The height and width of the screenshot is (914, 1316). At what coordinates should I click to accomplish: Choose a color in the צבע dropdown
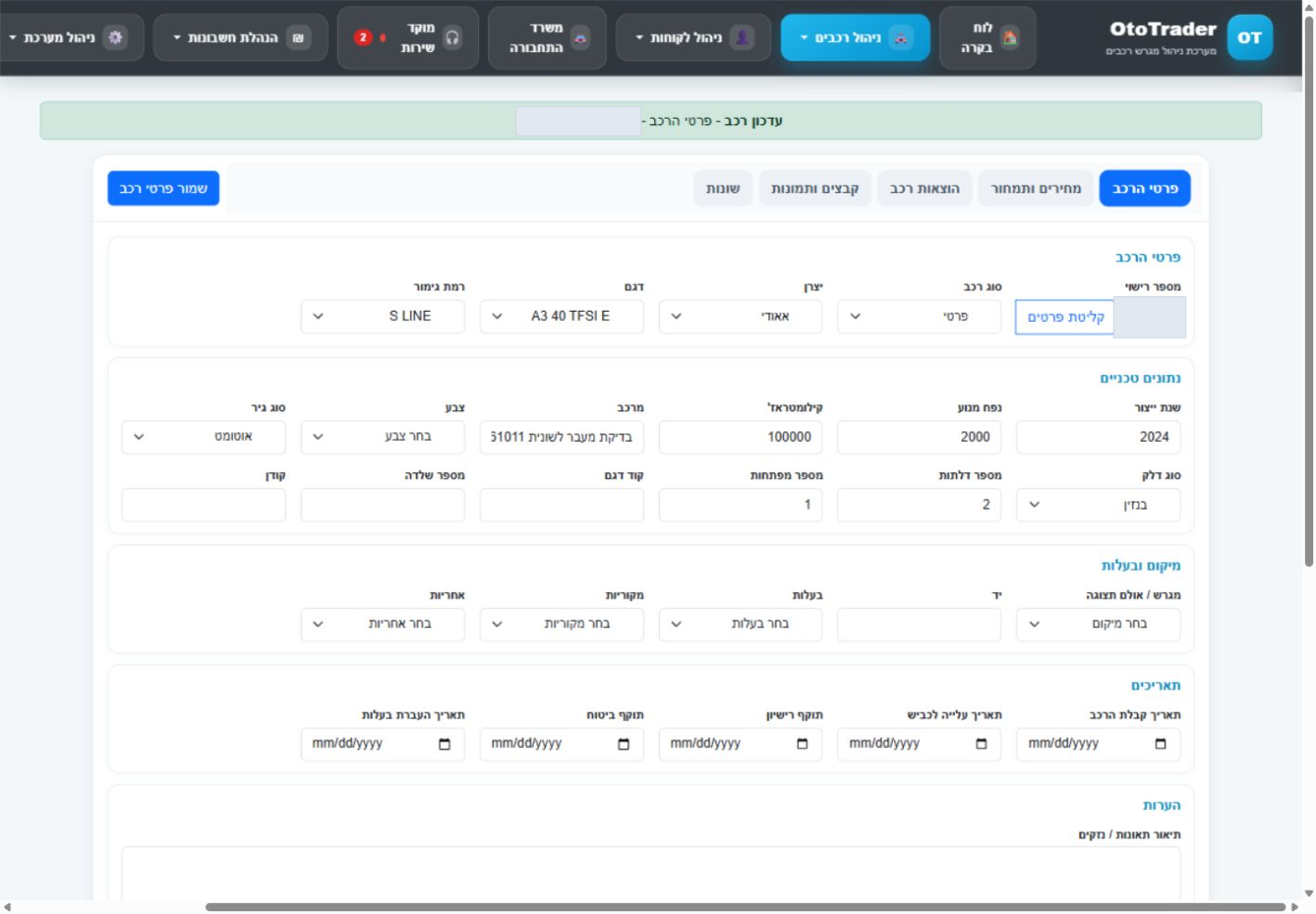coord(382,437)
